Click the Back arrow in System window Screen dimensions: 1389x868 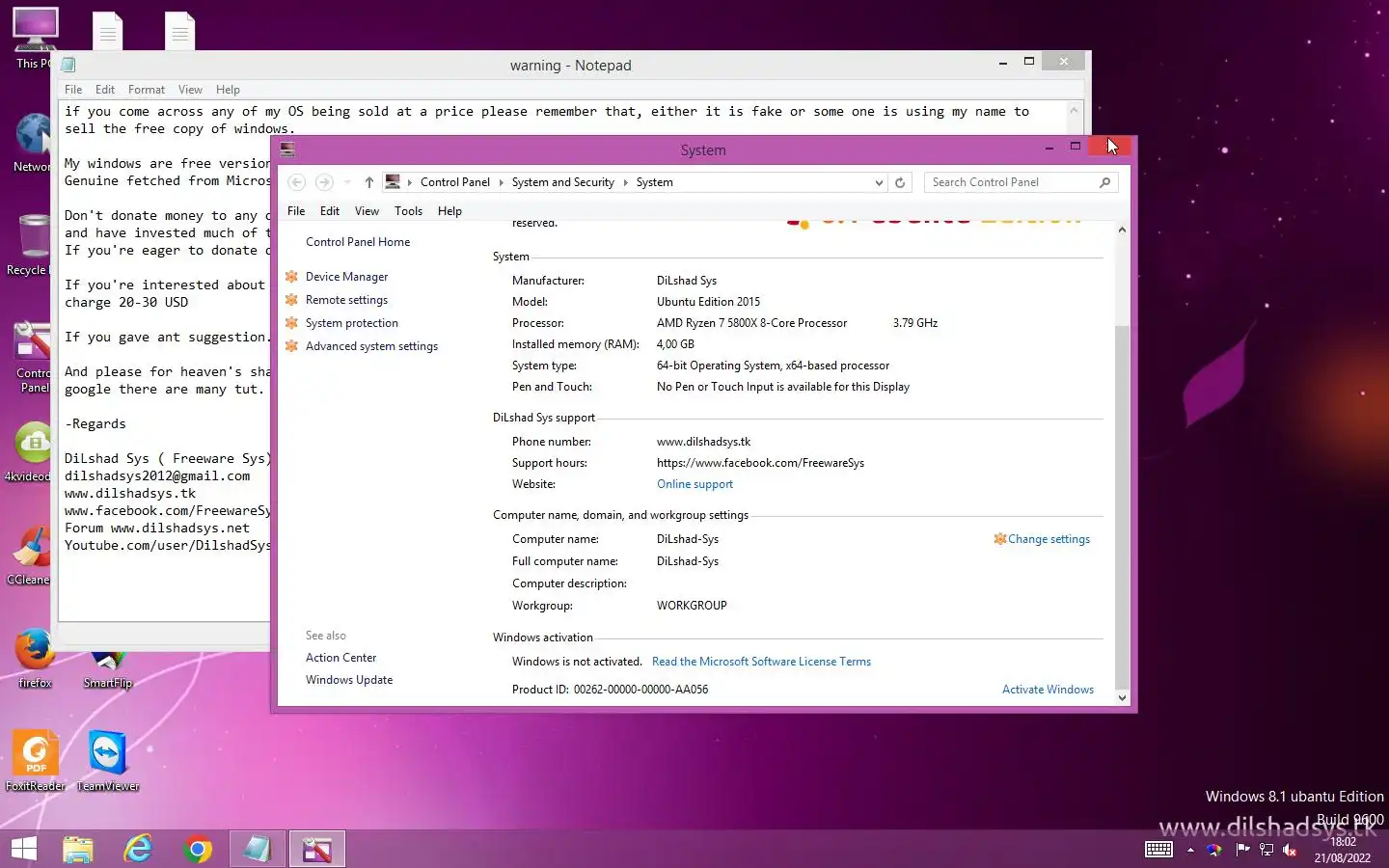(297, 182)
